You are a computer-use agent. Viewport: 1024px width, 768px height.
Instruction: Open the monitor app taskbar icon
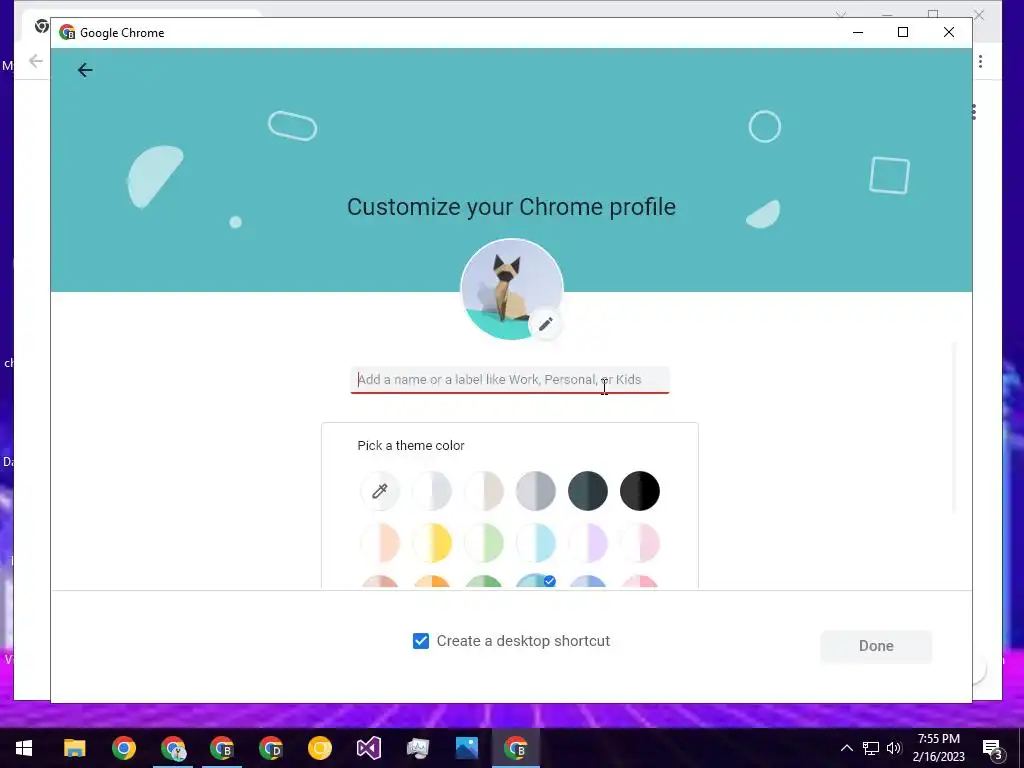[417, 748]
